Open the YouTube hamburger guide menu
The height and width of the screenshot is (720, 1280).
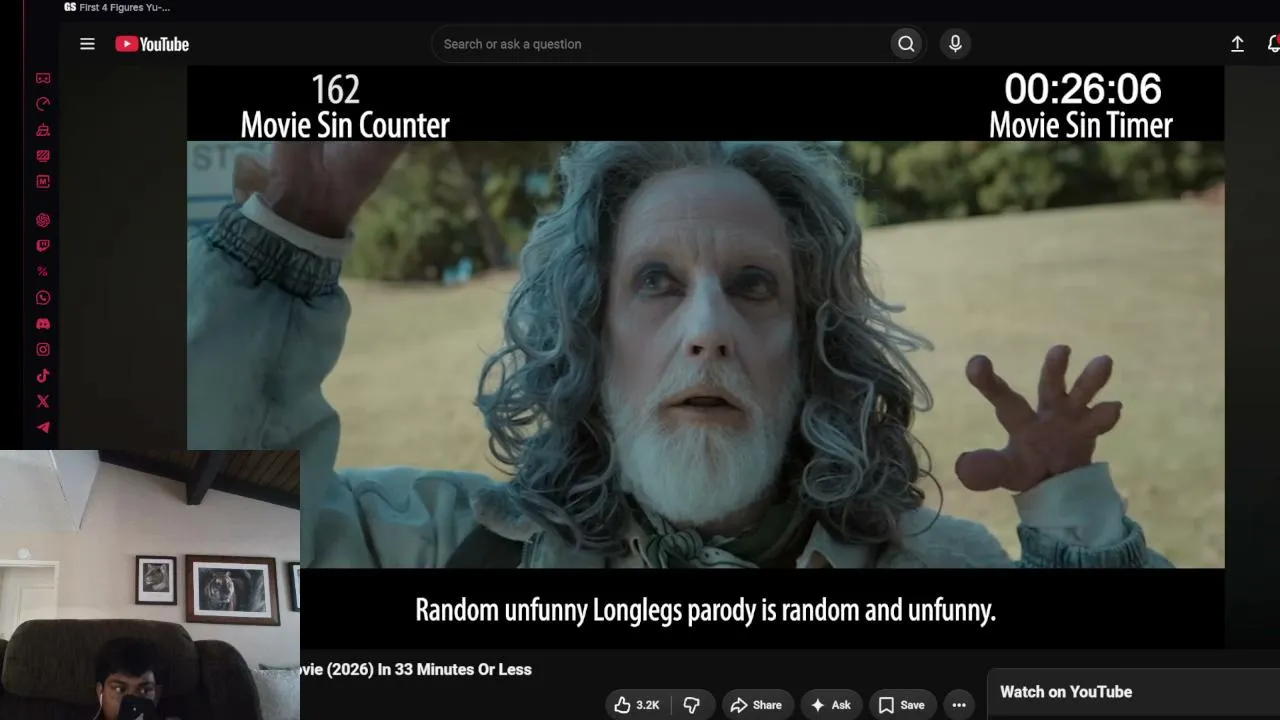[87, 44]
